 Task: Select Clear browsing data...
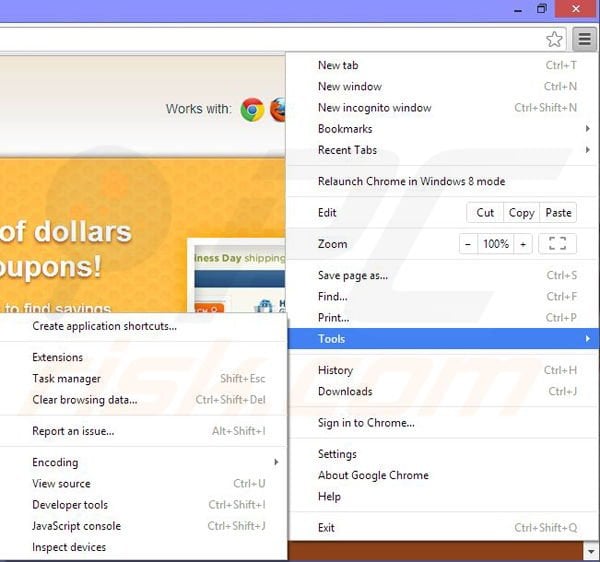(x=143, y=399)
